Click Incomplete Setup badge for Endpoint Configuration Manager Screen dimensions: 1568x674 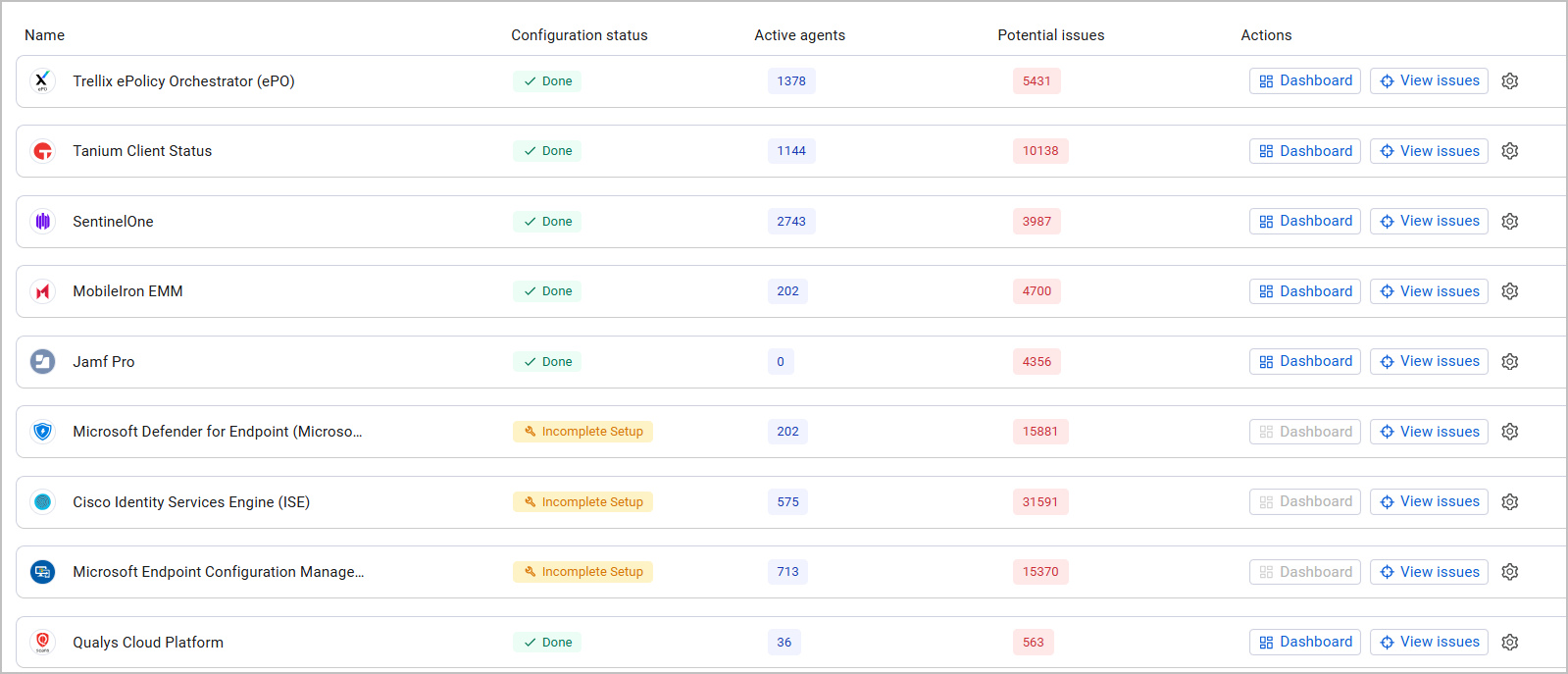[x=582, y=572]
